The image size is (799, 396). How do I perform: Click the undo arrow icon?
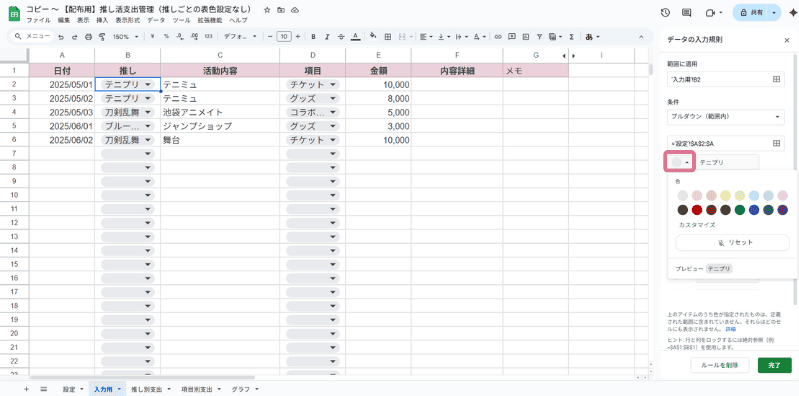pos(61,37)
